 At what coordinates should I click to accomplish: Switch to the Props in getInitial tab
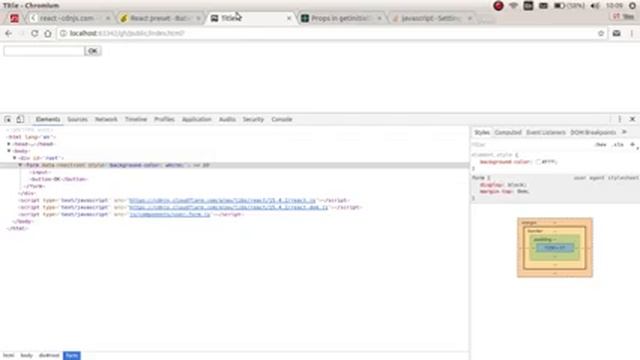click(340, 18)
